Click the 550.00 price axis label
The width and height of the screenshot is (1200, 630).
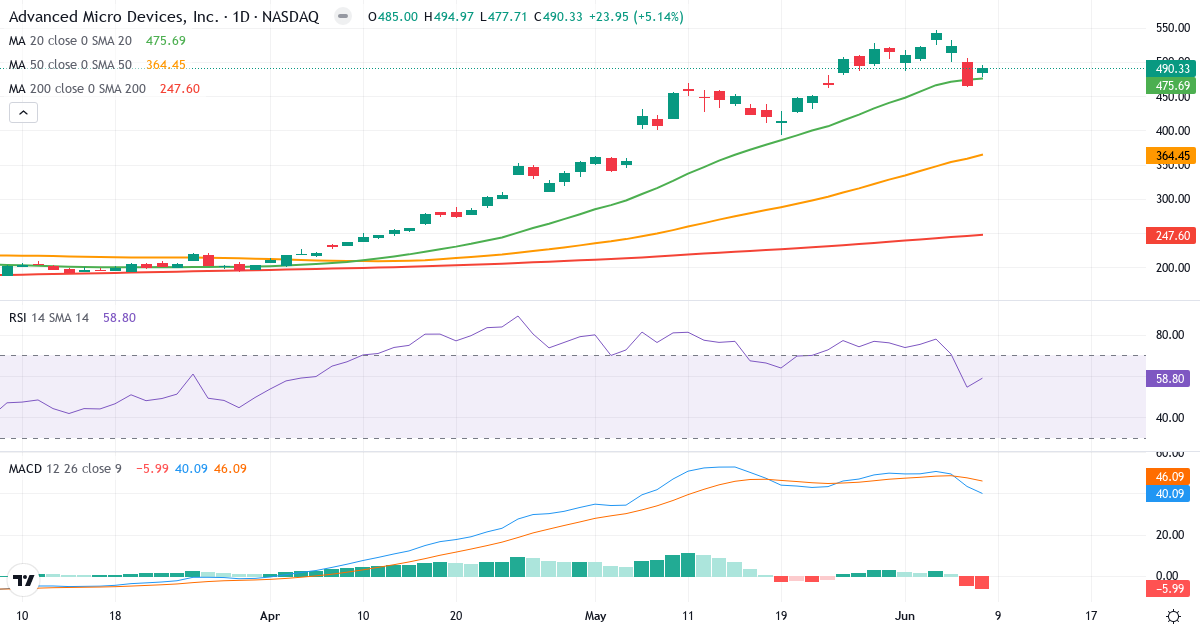[x=1172, y=30]
